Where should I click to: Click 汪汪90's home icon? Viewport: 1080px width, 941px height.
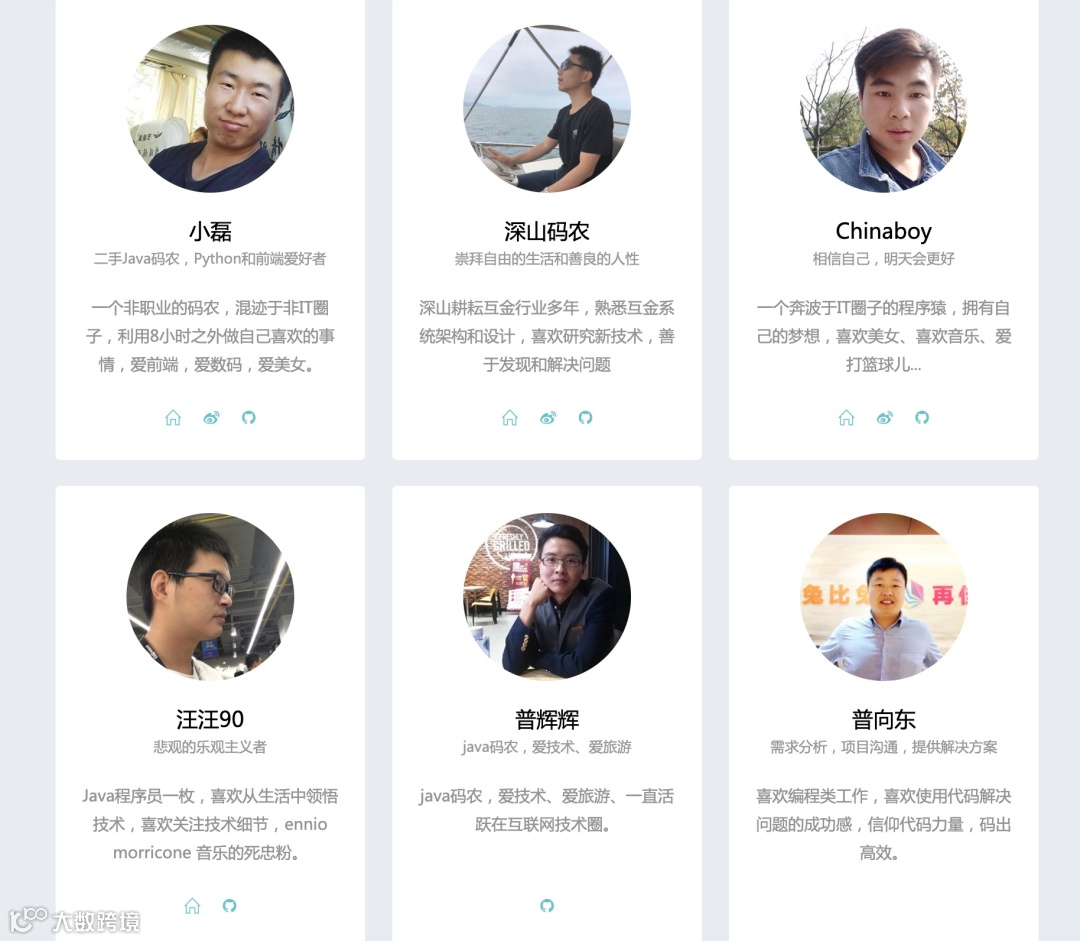pyautogui.click(x=192, y=906)
